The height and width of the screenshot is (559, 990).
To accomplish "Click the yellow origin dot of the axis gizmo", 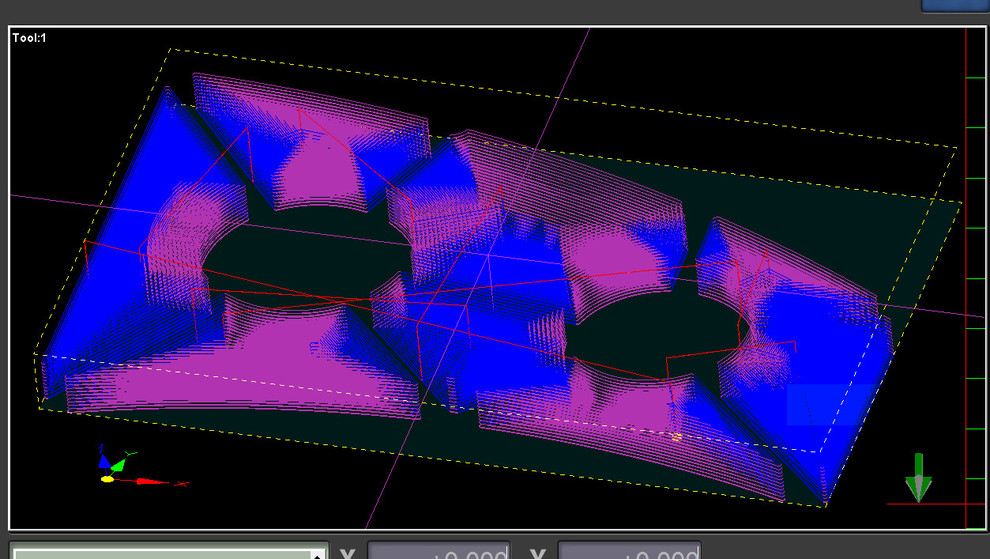I will coord(107,479).
